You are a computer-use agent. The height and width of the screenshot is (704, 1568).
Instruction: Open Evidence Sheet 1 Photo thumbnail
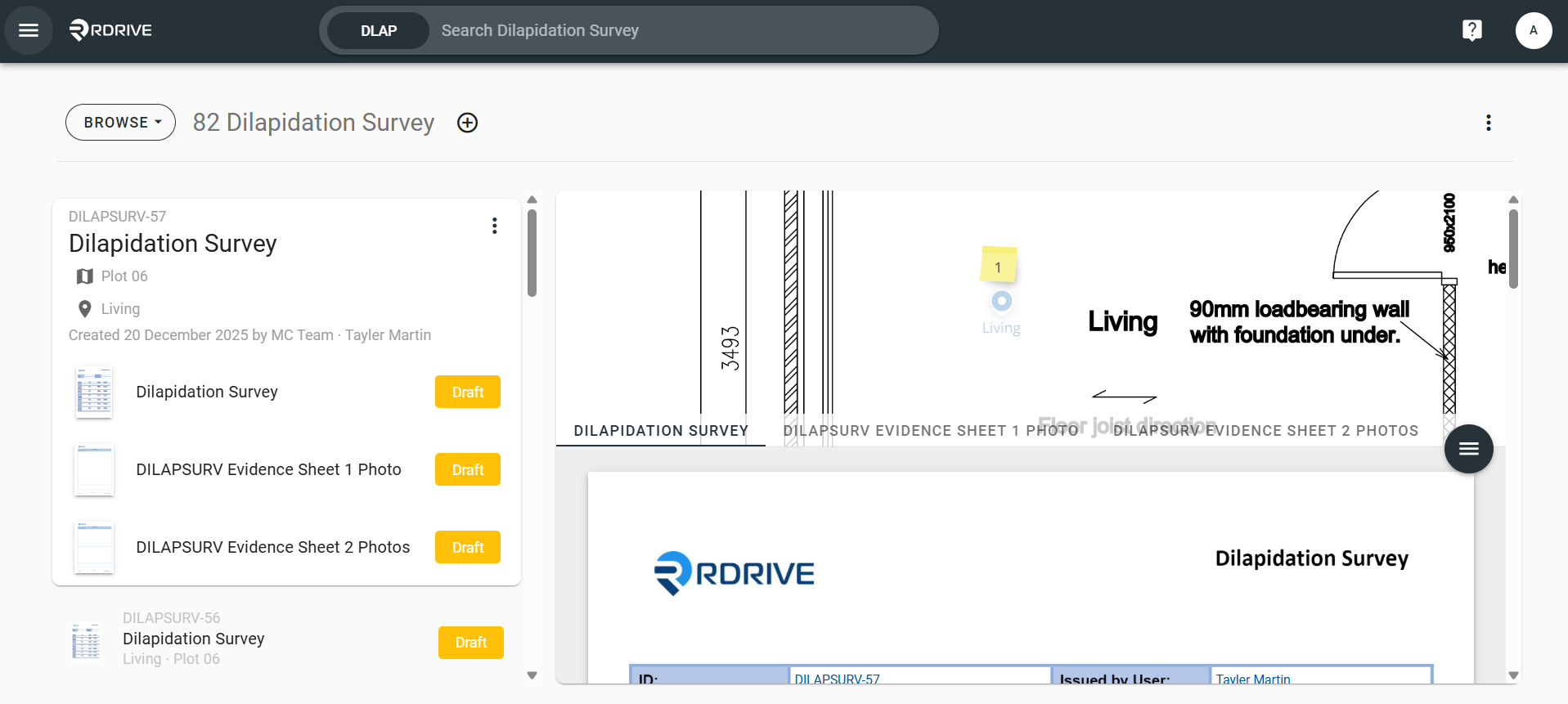pos(94,469)
